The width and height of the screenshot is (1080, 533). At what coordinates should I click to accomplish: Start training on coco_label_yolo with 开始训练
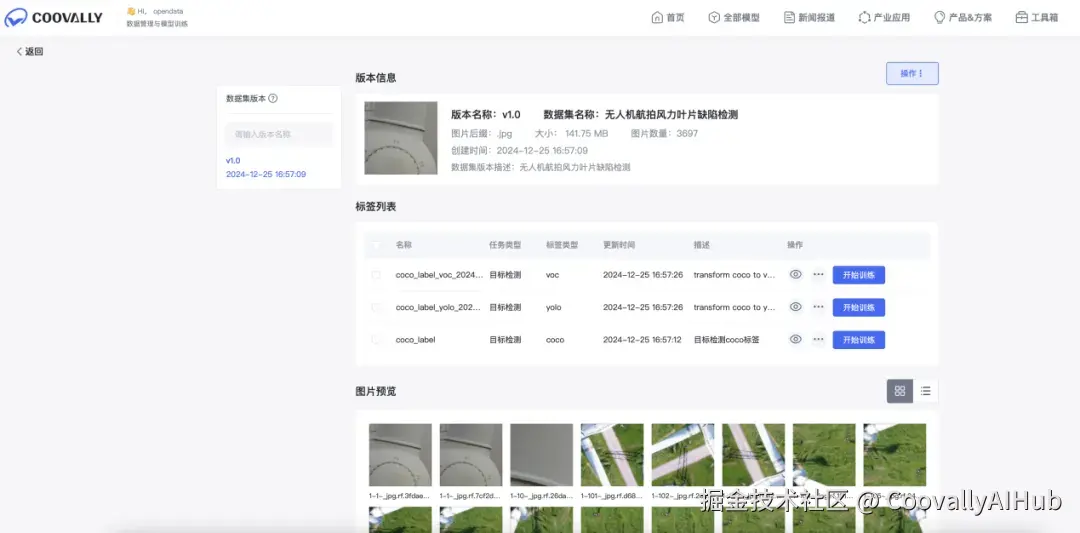click(859, 307)
